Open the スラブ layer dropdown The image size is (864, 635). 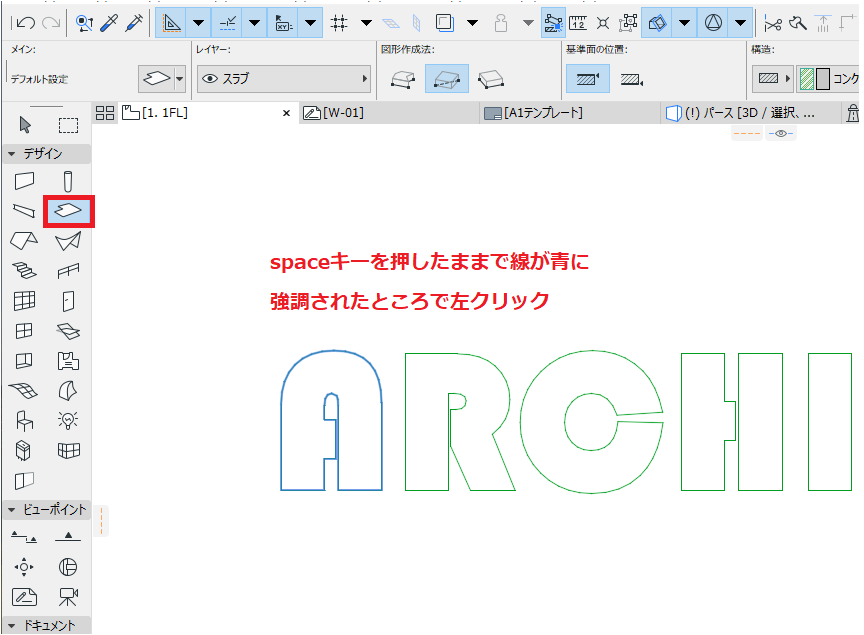284,79
